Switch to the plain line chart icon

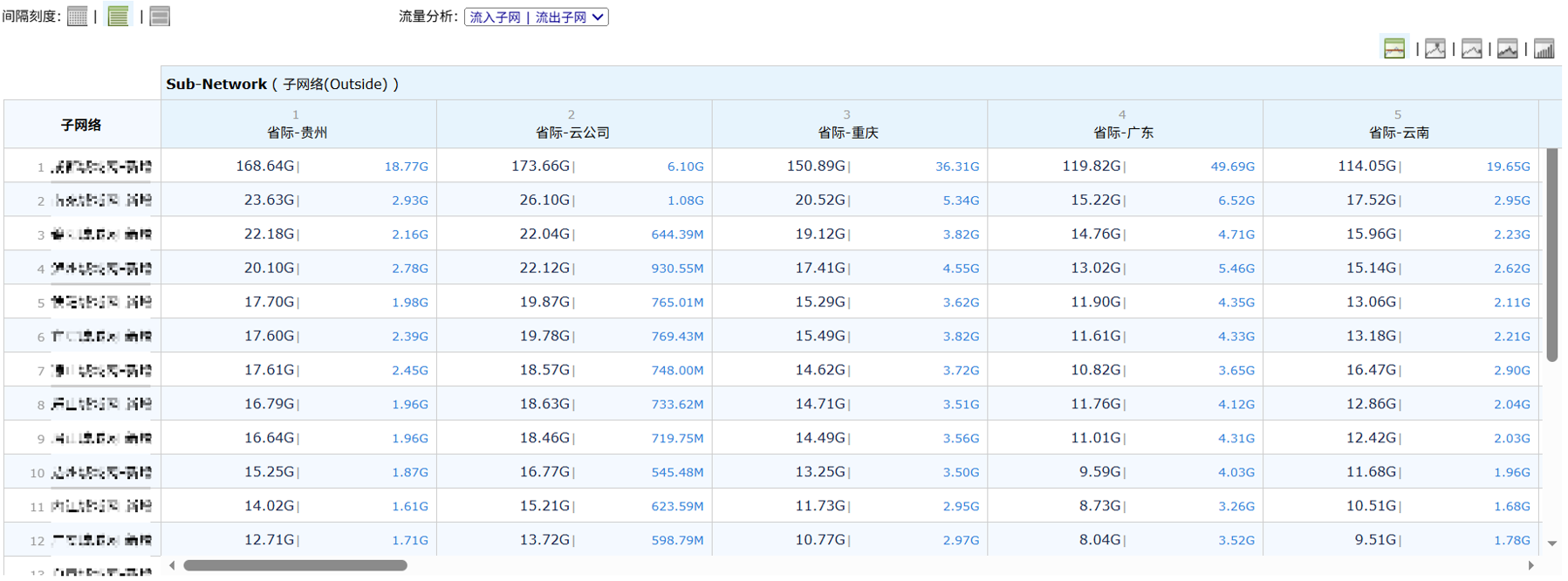(x=1472, y=49)
